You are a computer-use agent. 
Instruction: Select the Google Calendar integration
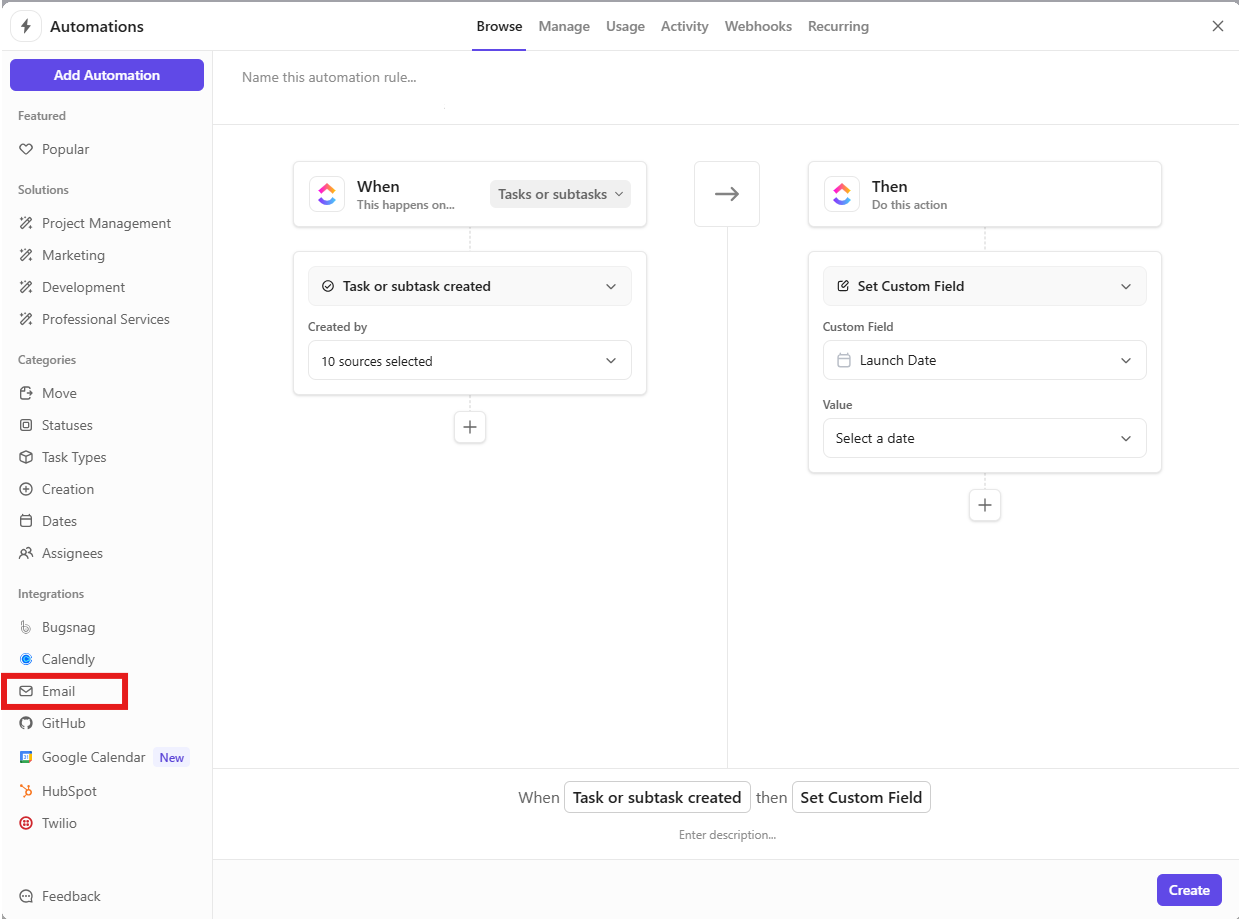(x=93, y=757)
